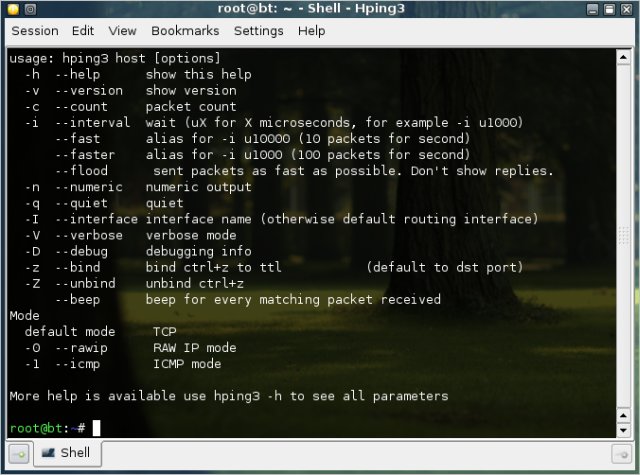Click the 'usage: hping3 host [options]' line
Screen dimensions: 640x475
[115, 58]
